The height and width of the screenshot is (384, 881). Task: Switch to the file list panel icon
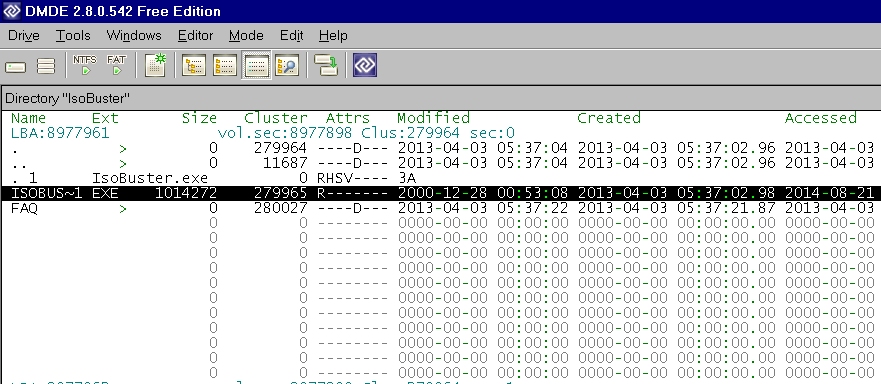(x=225, y=65)
